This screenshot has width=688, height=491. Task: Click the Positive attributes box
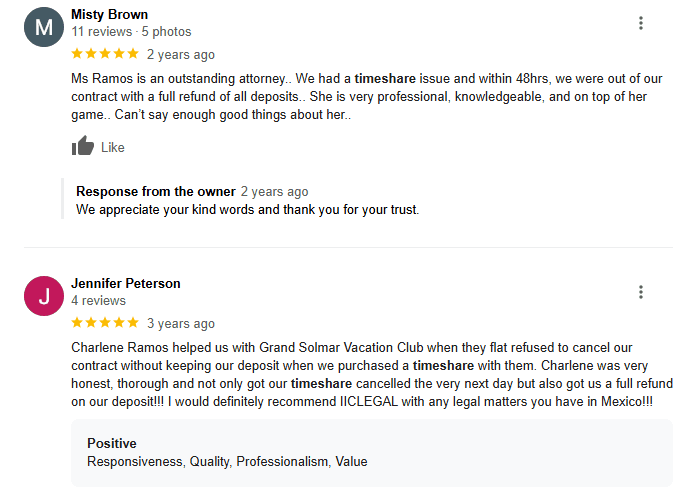pyautogui.click(x=372, y=452)
